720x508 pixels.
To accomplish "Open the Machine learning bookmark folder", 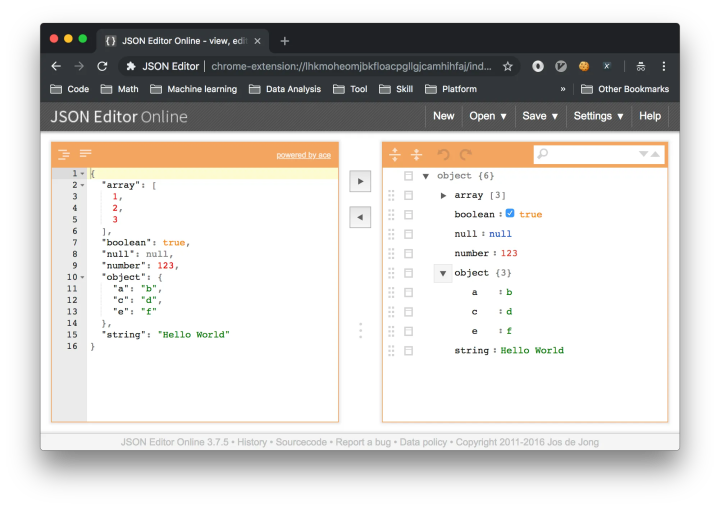I will [x=194, y=89].
